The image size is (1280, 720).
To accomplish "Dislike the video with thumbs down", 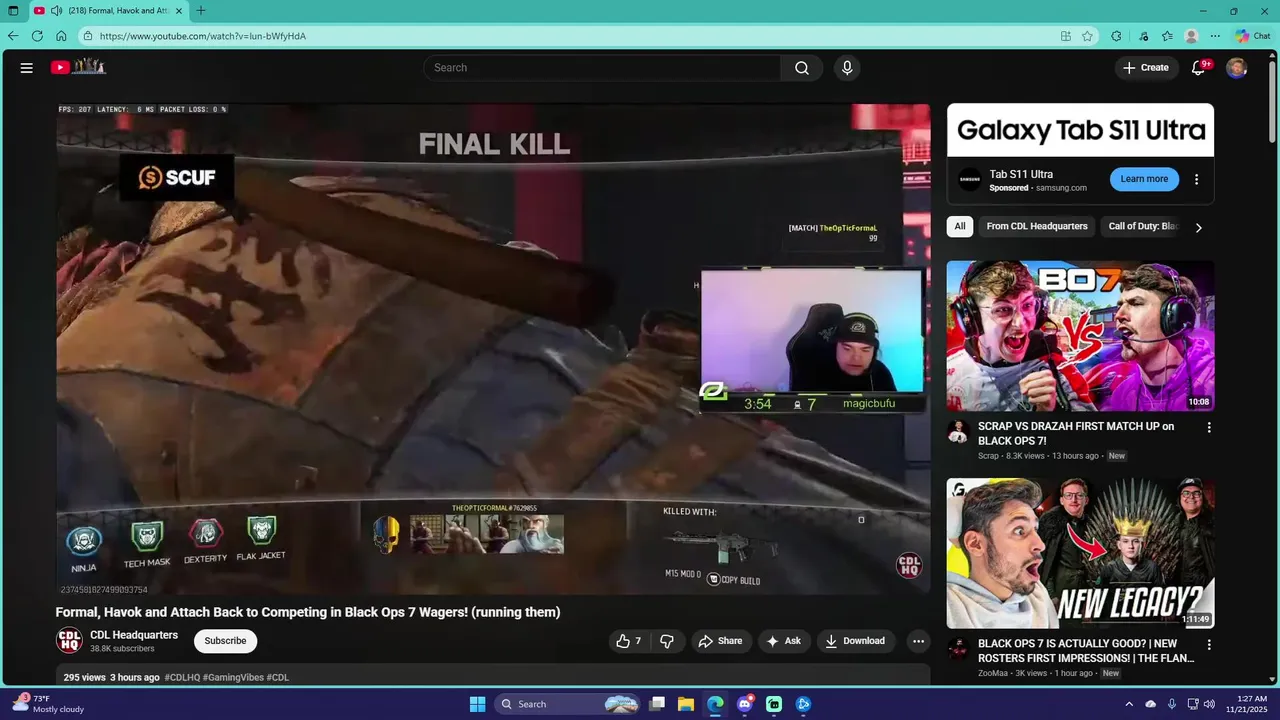I will pyautogui.click(x=667, y=641).
